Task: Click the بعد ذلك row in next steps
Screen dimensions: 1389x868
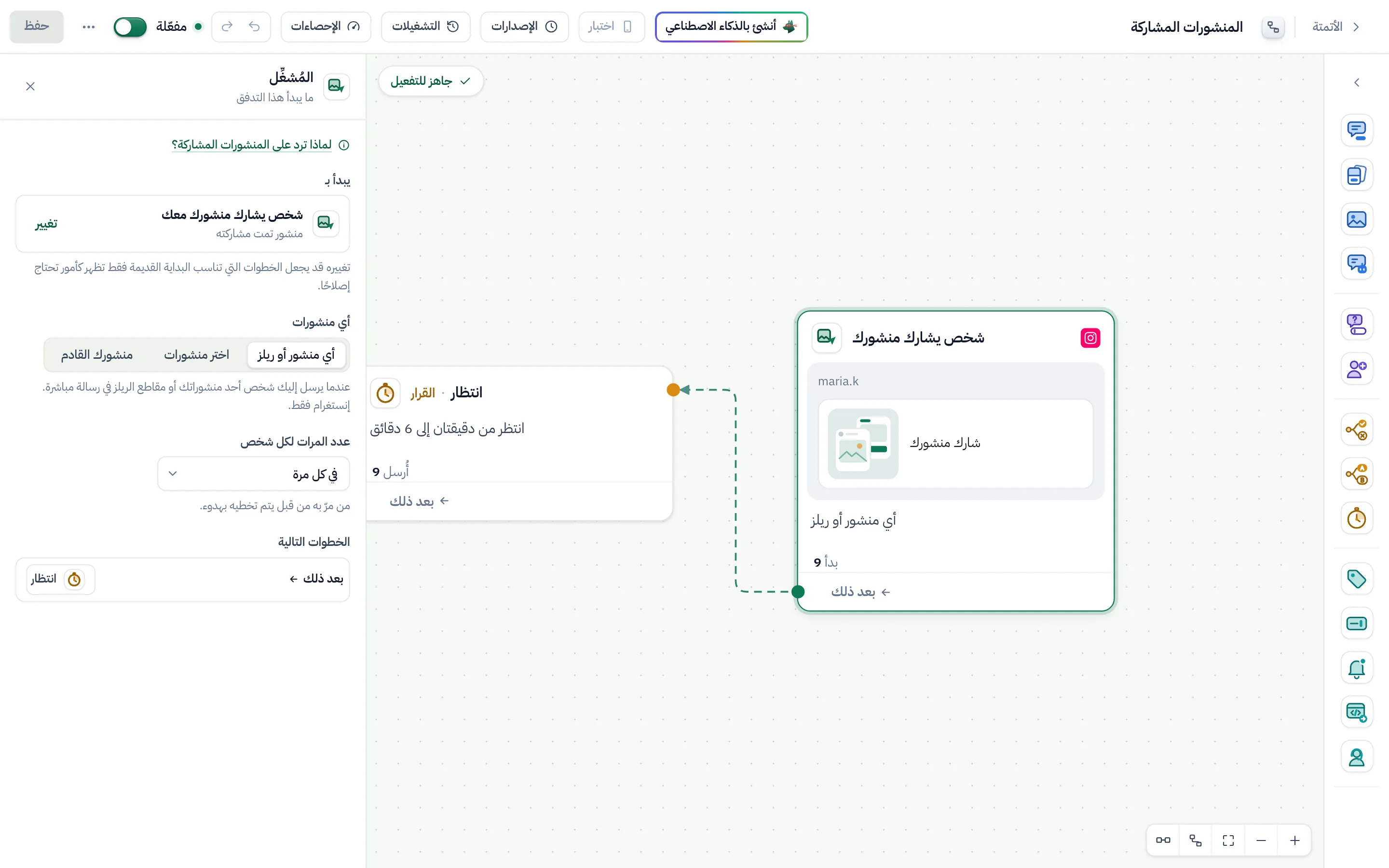Action: tap(182, 579)
